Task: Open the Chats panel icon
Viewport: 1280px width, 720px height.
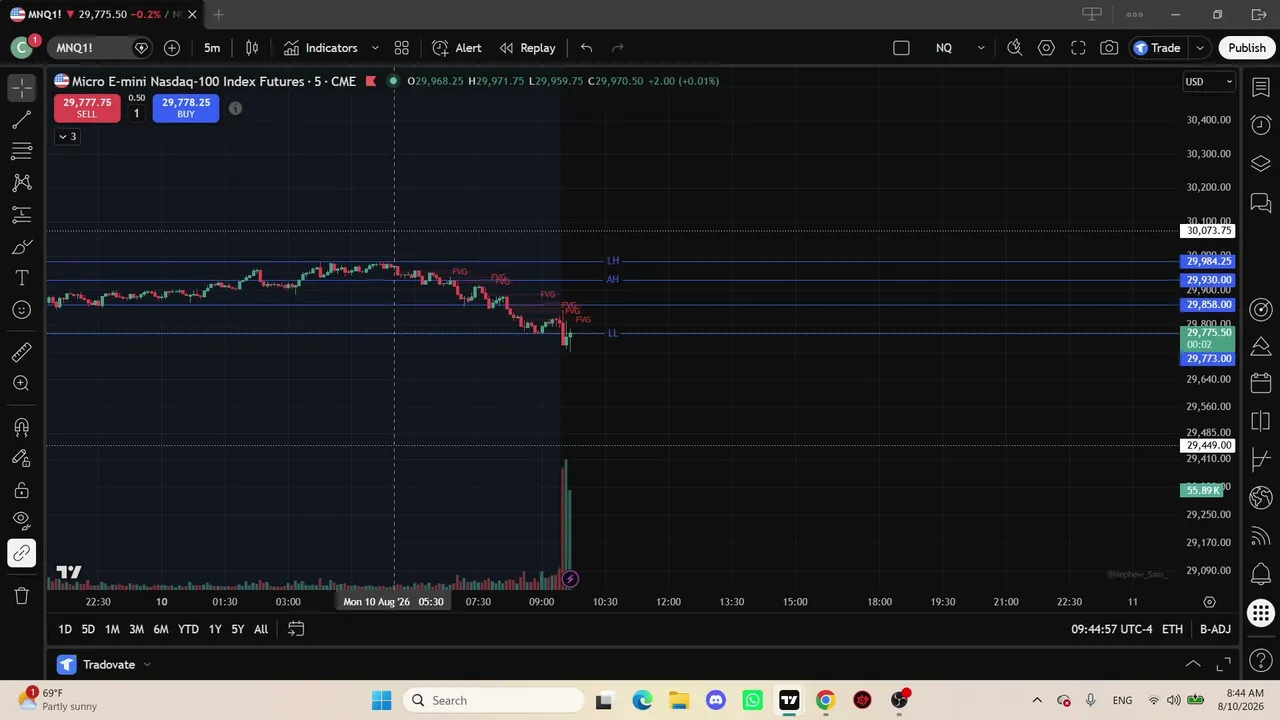Action: 1261,203
